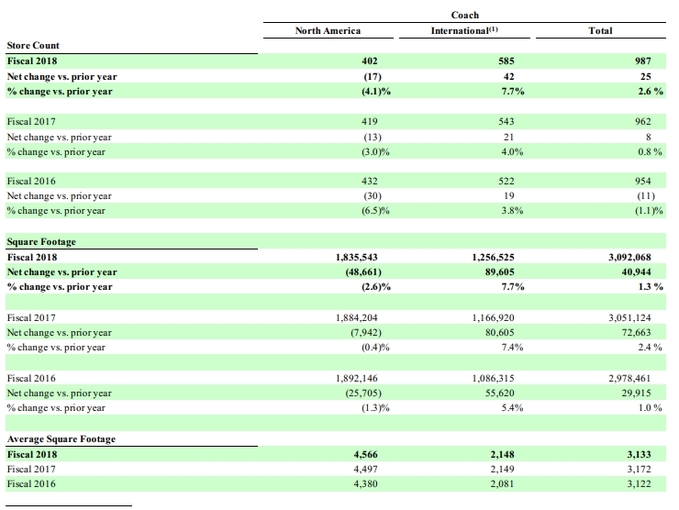Viewport: 679px width, 510px height.
Task: Select square footage 1,835,543
Action: pos(356,258)
